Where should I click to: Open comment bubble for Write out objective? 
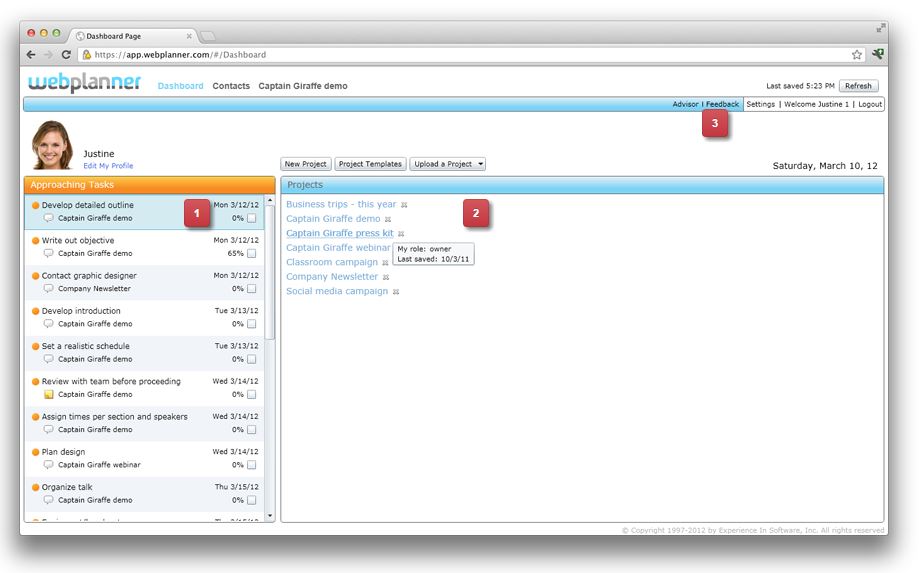(x=49, y=253)
